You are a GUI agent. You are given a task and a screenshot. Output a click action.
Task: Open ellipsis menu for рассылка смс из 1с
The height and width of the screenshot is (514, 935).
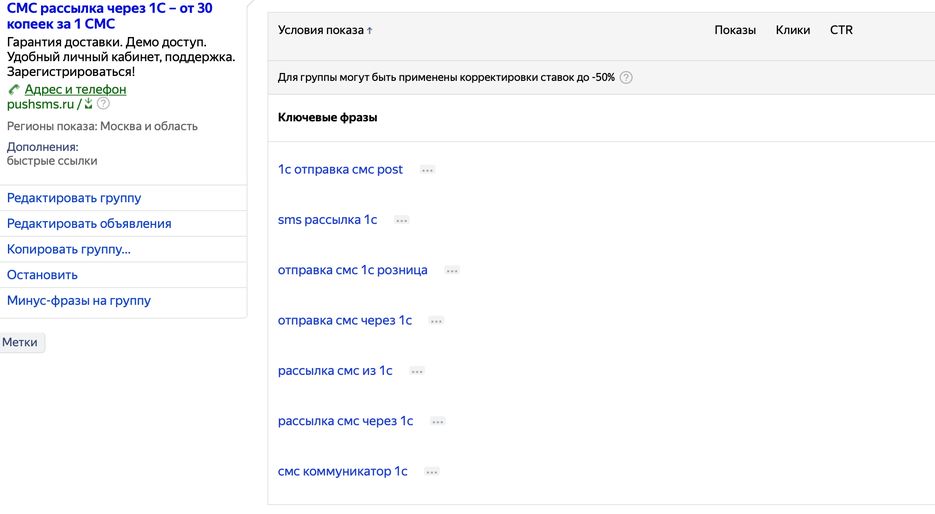pos(417,371)
